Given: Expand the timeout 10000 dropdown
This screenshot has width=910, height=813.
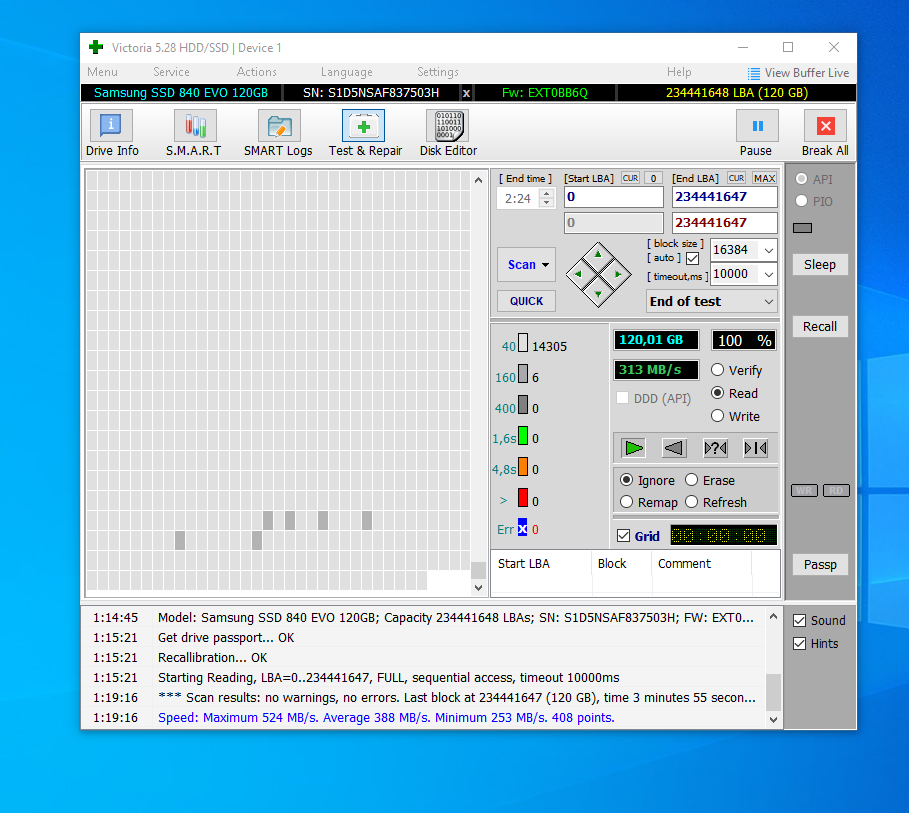Looking at the screenshot, I should [767, 274].
